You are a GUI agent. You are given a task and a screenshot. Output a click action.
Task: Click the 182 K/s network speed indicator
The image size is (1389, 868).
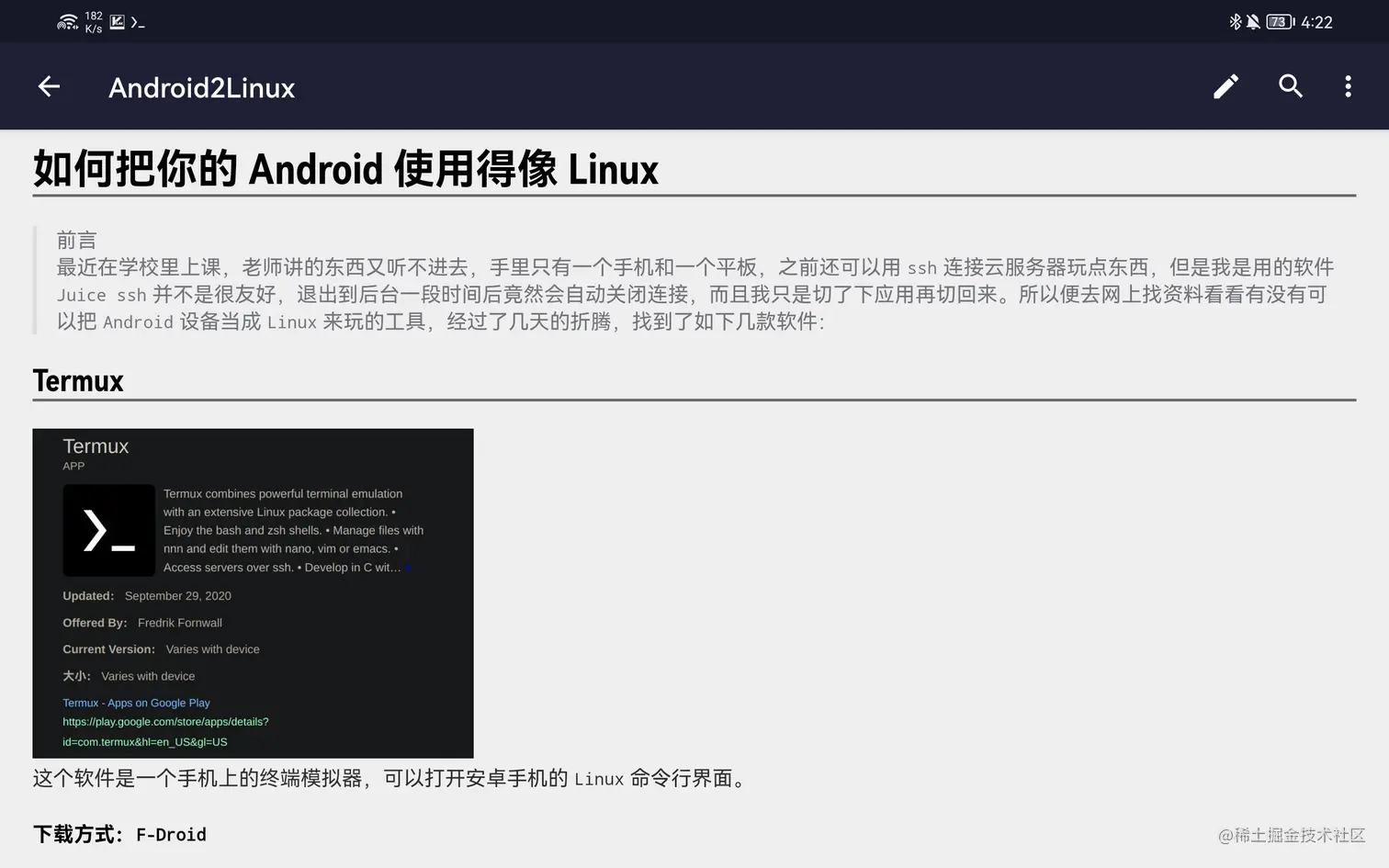[94, 22]
